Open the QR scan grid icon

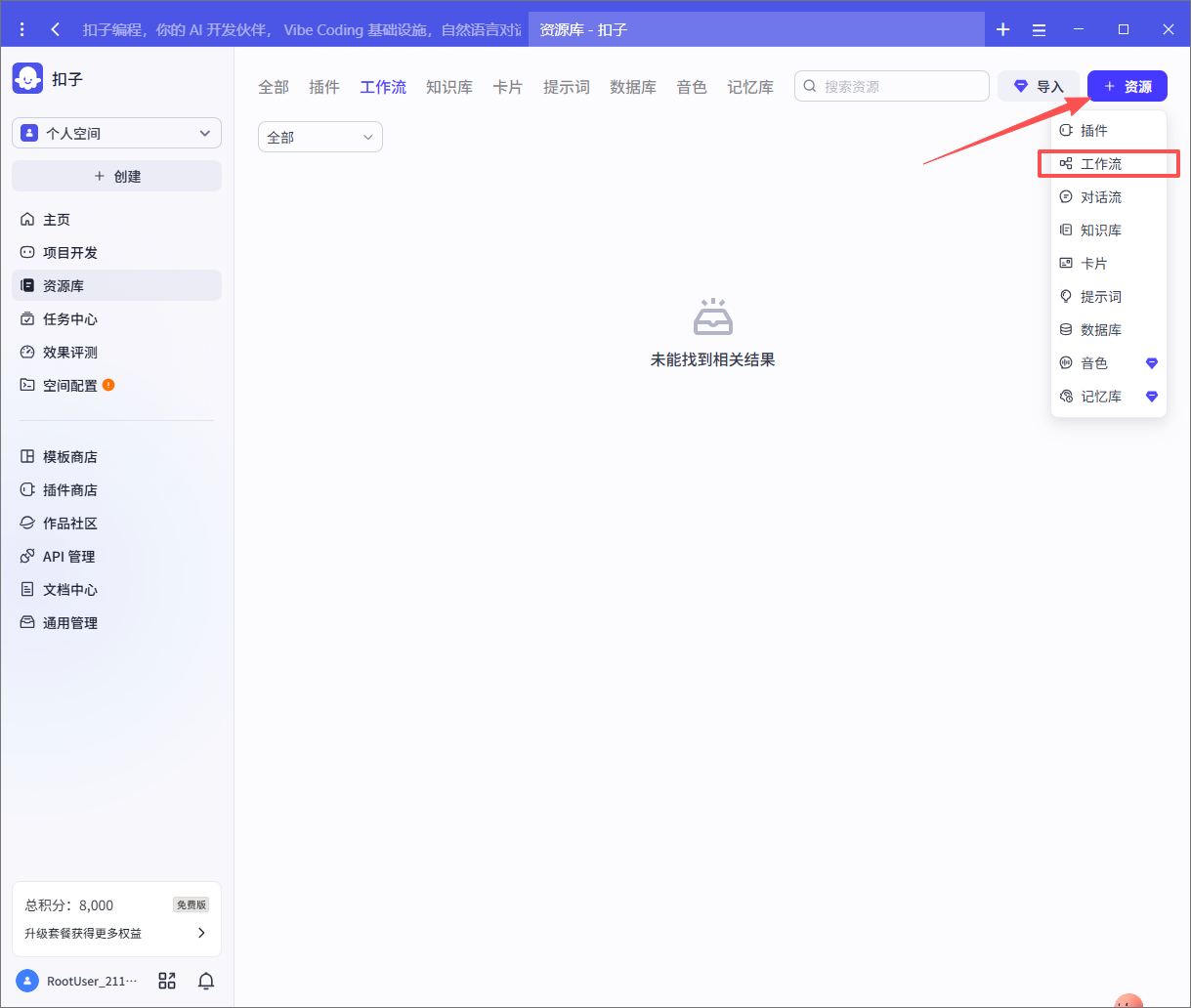[167, 981]
